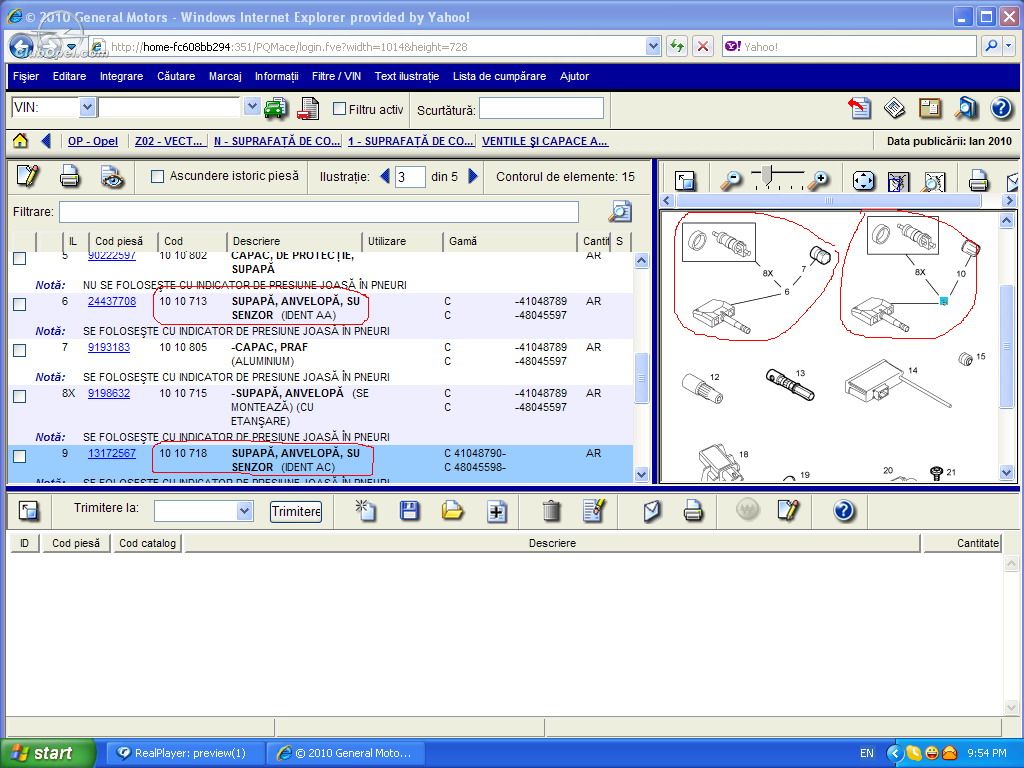This screenshot has height=768, width=1024.
Task: Check the box for part 90222597
Action: click(20, 259)
